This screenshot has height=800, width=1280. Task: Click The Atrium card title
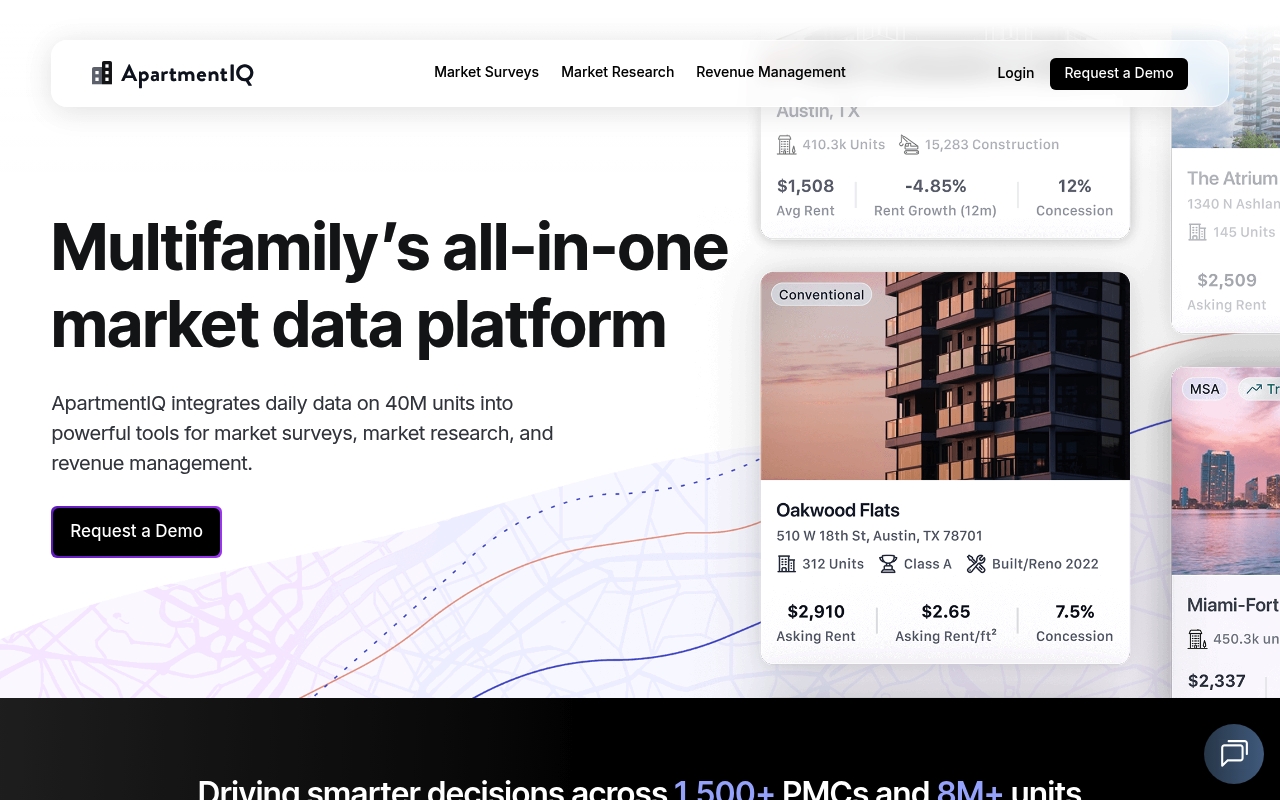[1233, 178]
